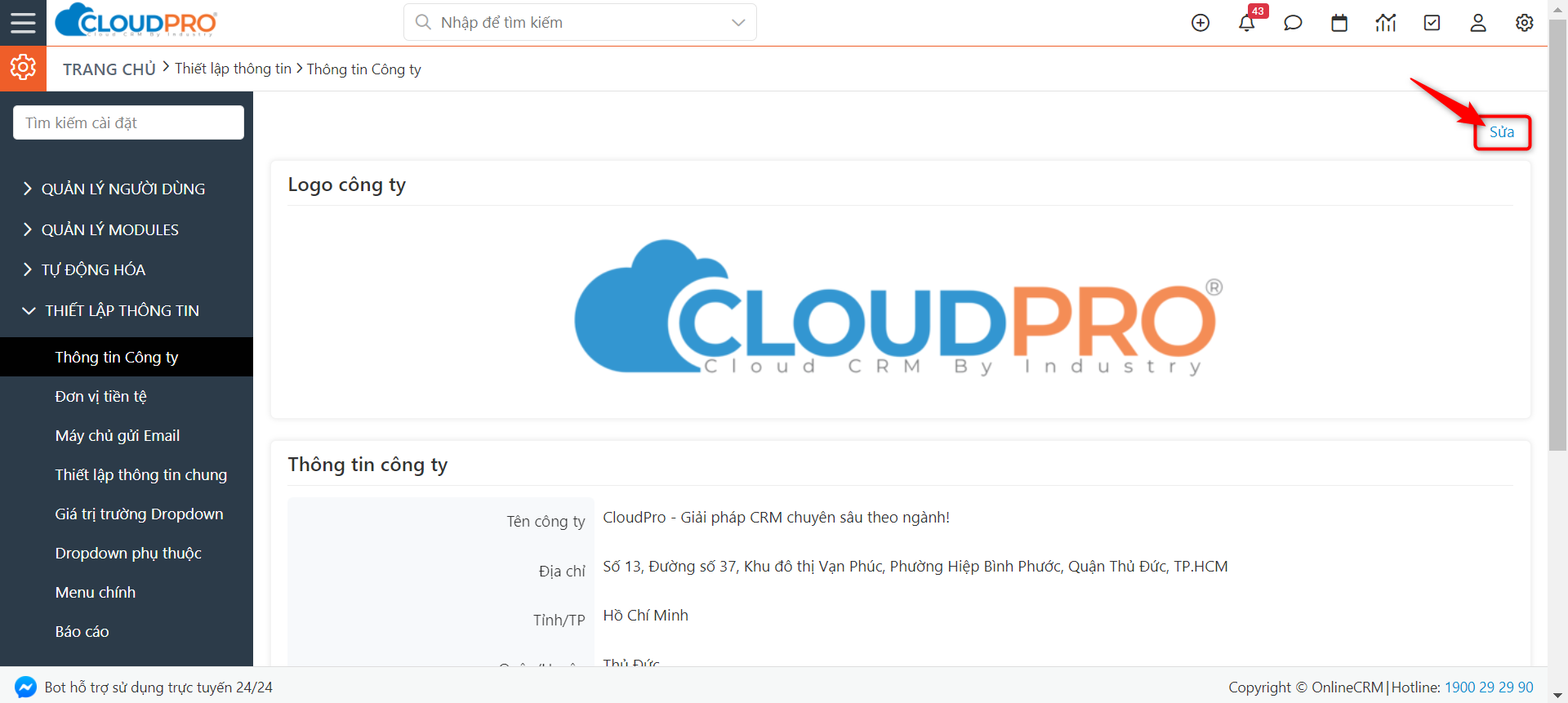Click the Sửa edit button
The image size is (1568, 703).
tap(1502, 132)
